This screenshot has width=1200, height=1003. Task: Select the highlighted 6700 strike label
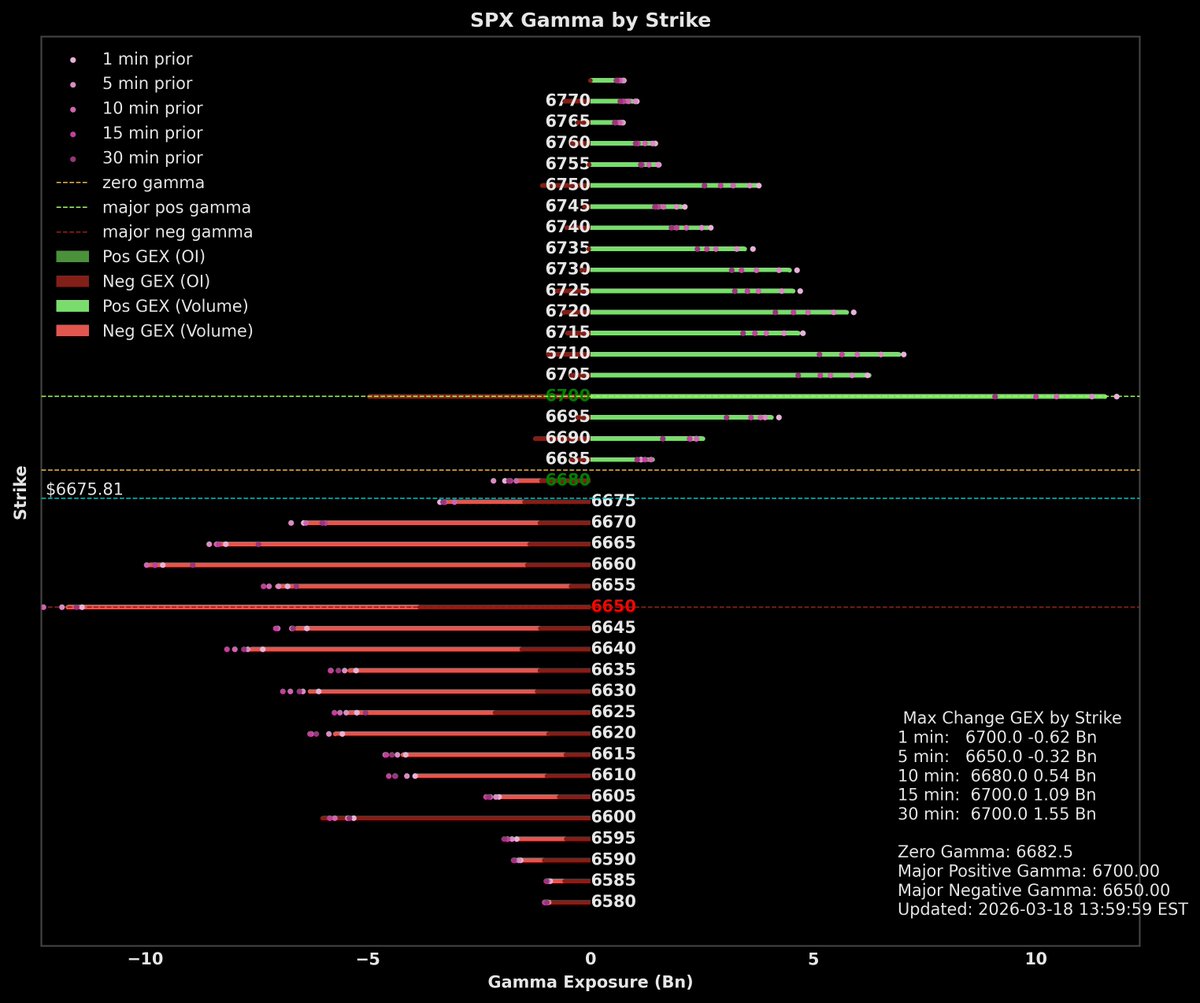point(568,395)
